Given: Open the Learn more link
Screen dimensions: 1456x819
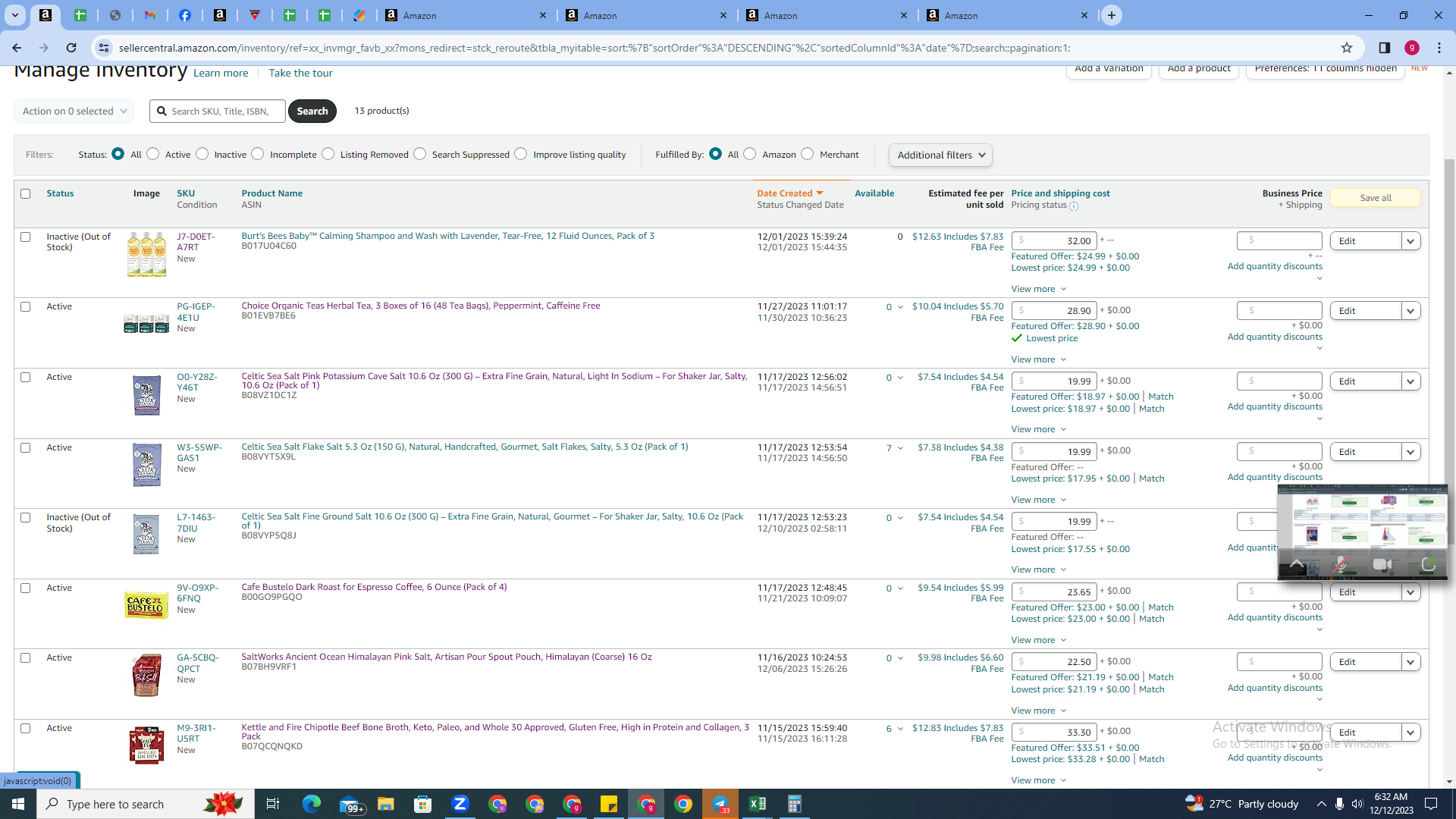Looking at the screenshot, I should tap(221, 74).
